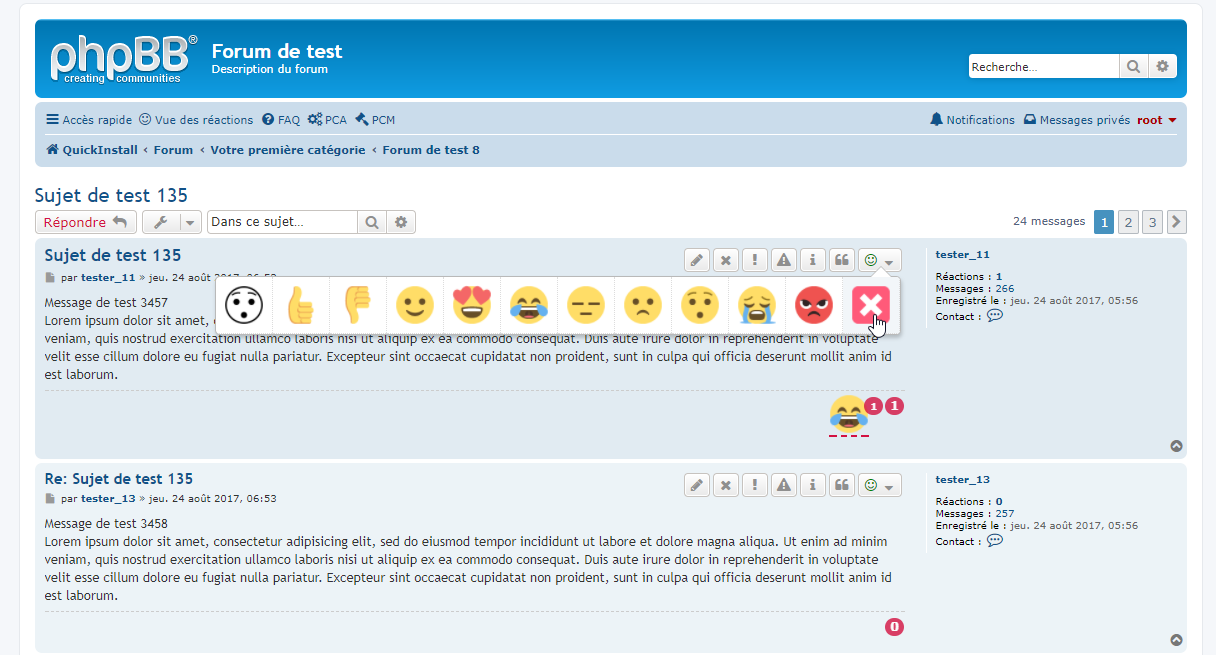Viewport: 1216px width, 655px height.
Task: Open reactions dropdown on second post
Action: [879, 485]
